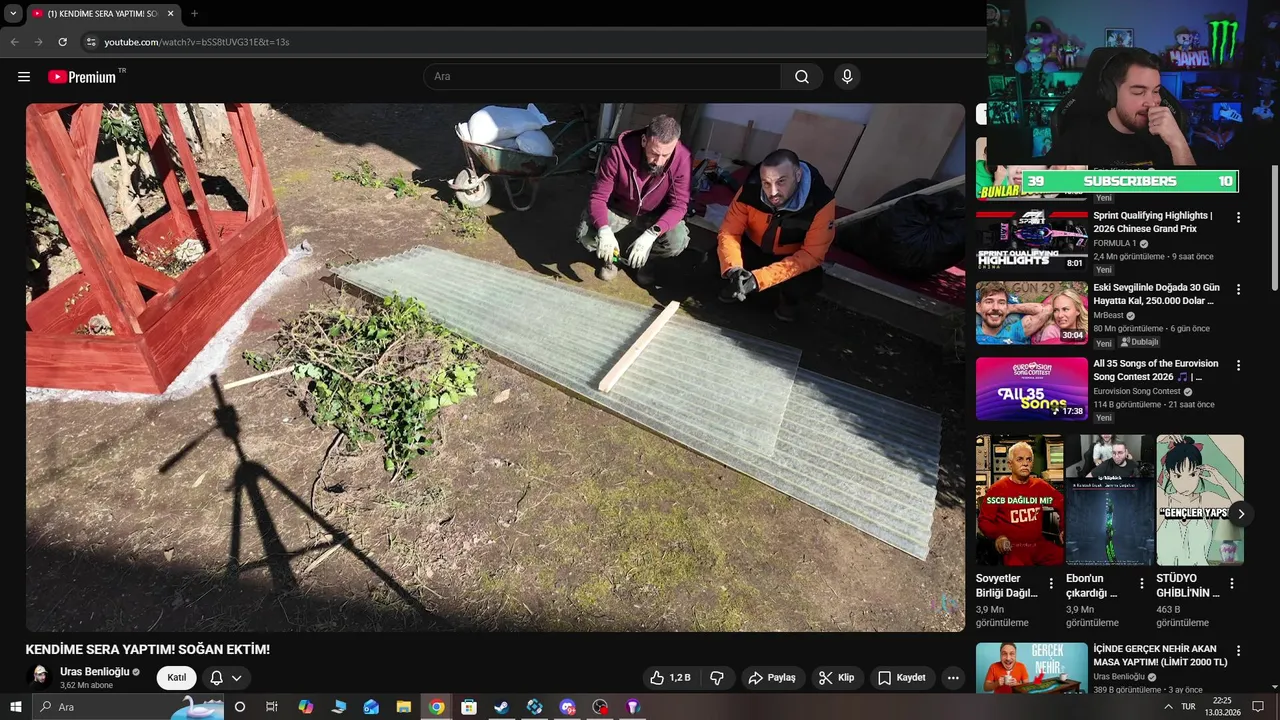1280x720 pixels.
Task: Open Sprint Qualifying Highlights video thumbnail
Action: click(x=1032, y=241)
